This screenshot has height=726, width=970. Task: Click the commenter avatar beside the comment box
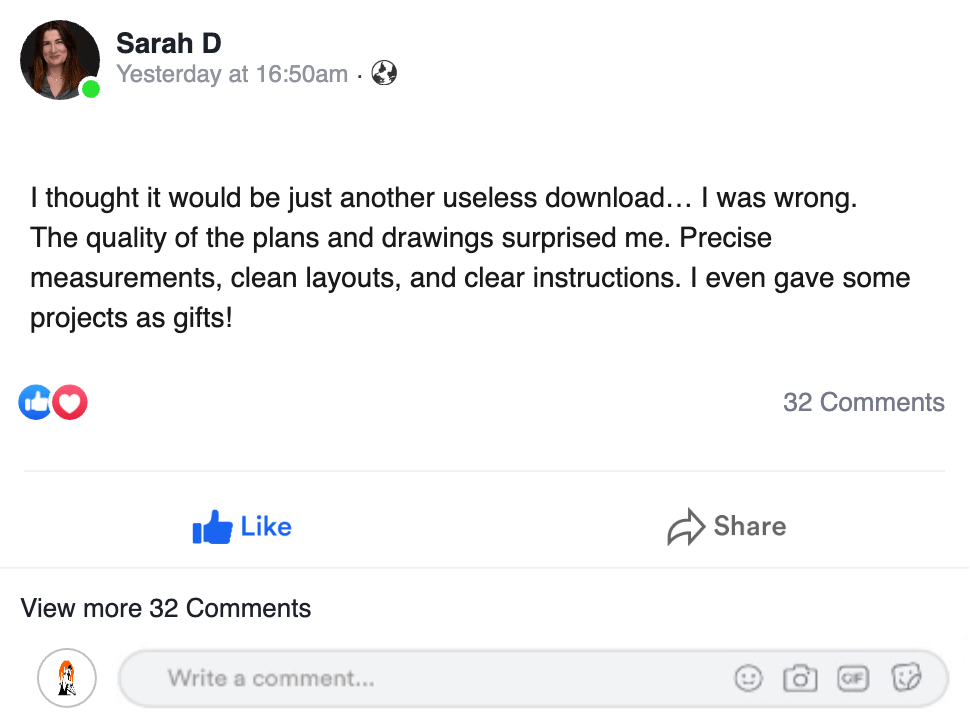pyautogui.click(x=66, y=679)
